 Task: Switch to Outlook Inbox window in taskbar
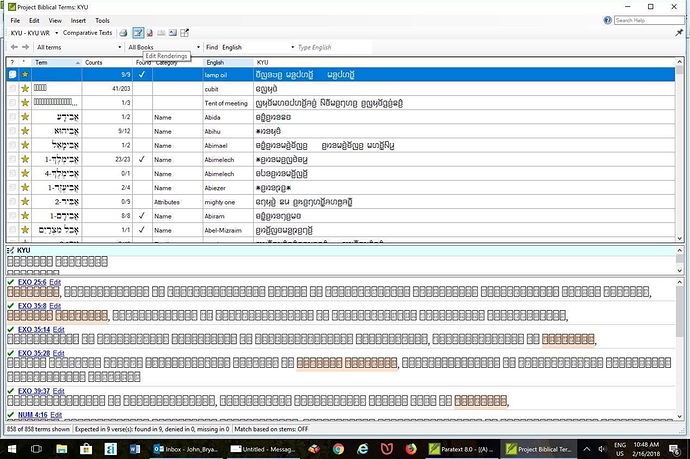coord(187,449)
